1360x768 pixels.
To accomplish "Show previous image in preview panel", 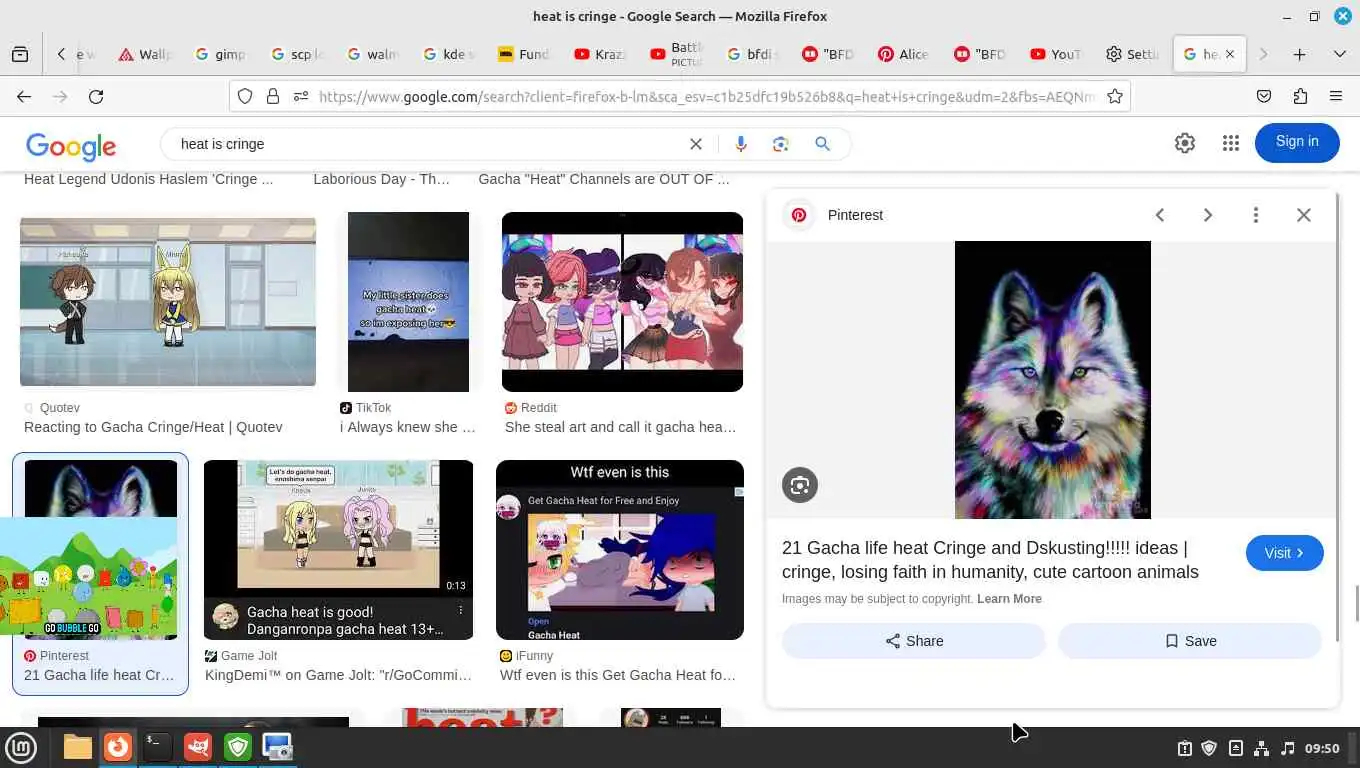I will pos(1160,215).
